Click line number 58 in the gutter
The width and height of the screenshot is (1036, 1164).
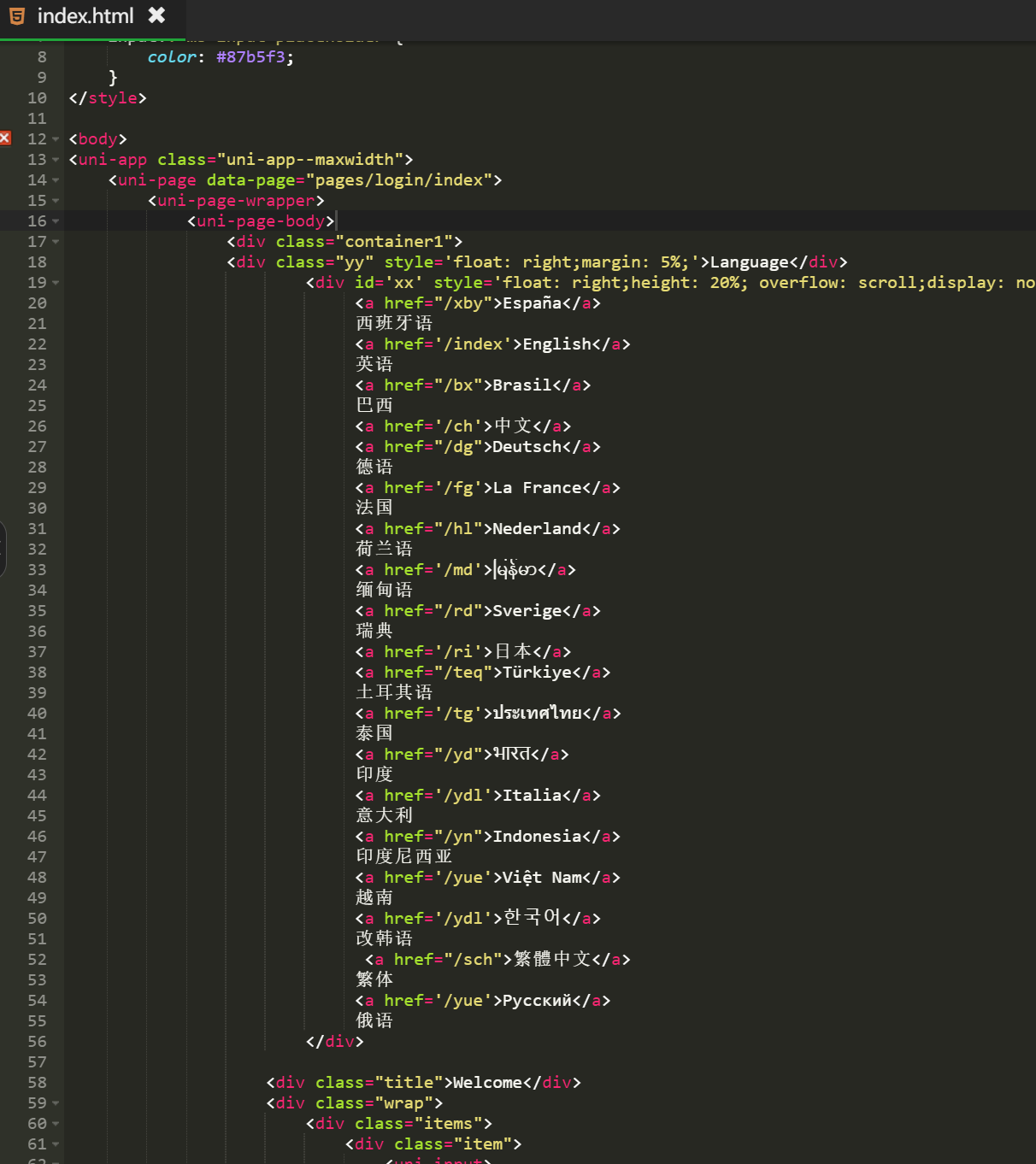(37, 1083)
